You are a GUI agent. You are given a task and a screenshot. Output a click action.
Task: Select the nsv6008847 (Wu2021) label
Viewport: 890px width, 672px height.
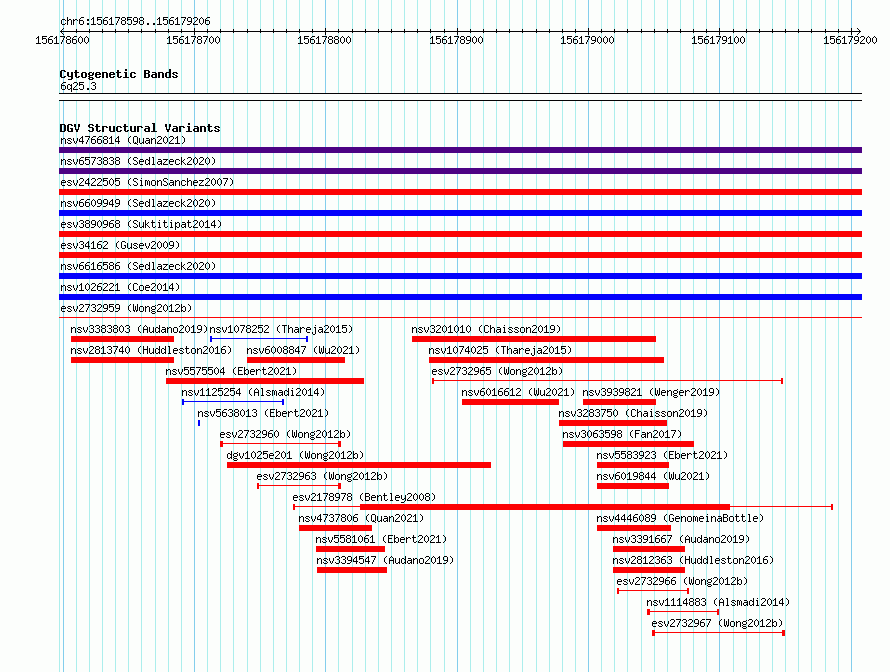(x=303, y=350)
